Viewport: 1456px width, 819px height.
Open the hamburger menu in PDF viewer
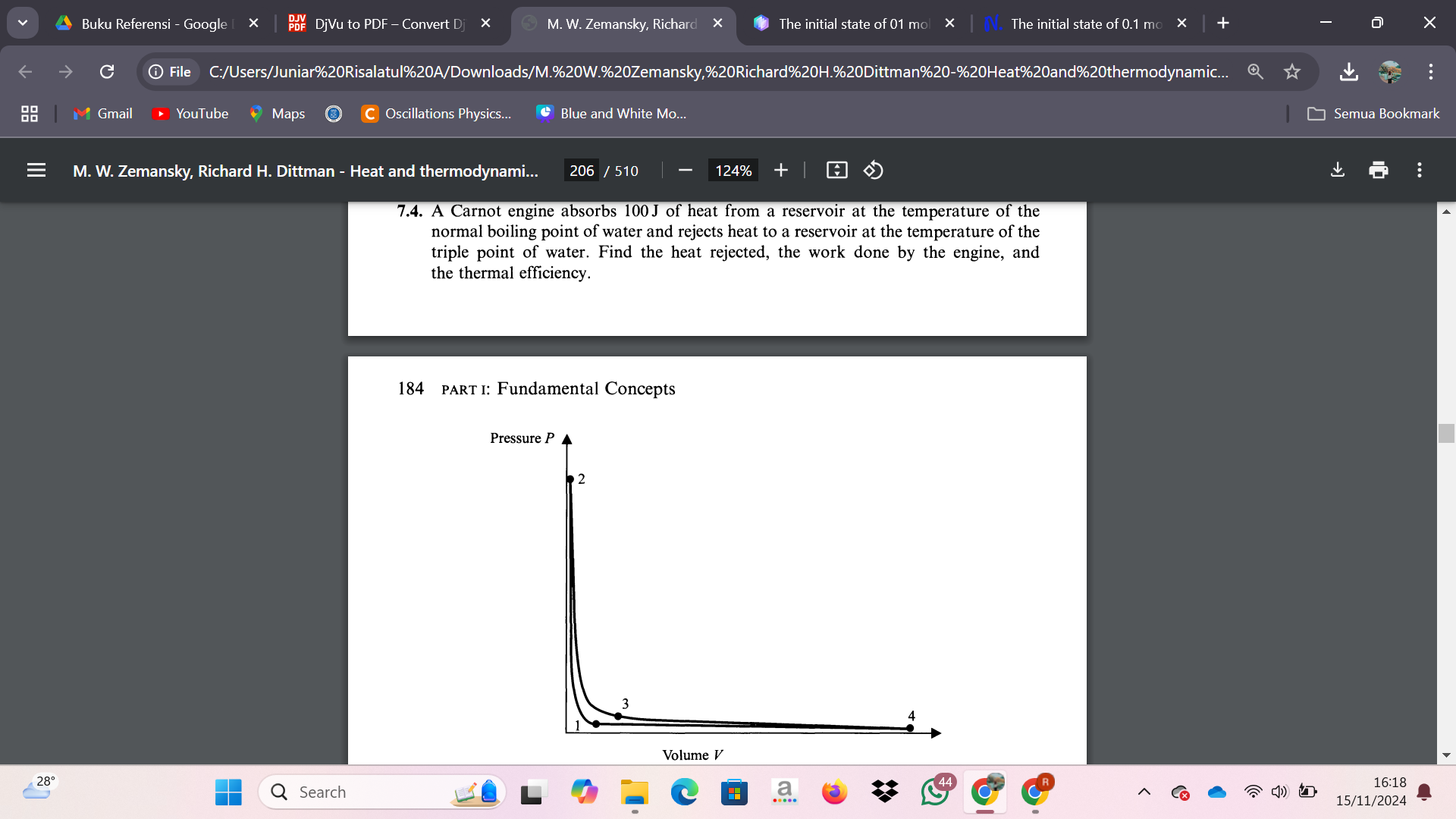(35, 170)
